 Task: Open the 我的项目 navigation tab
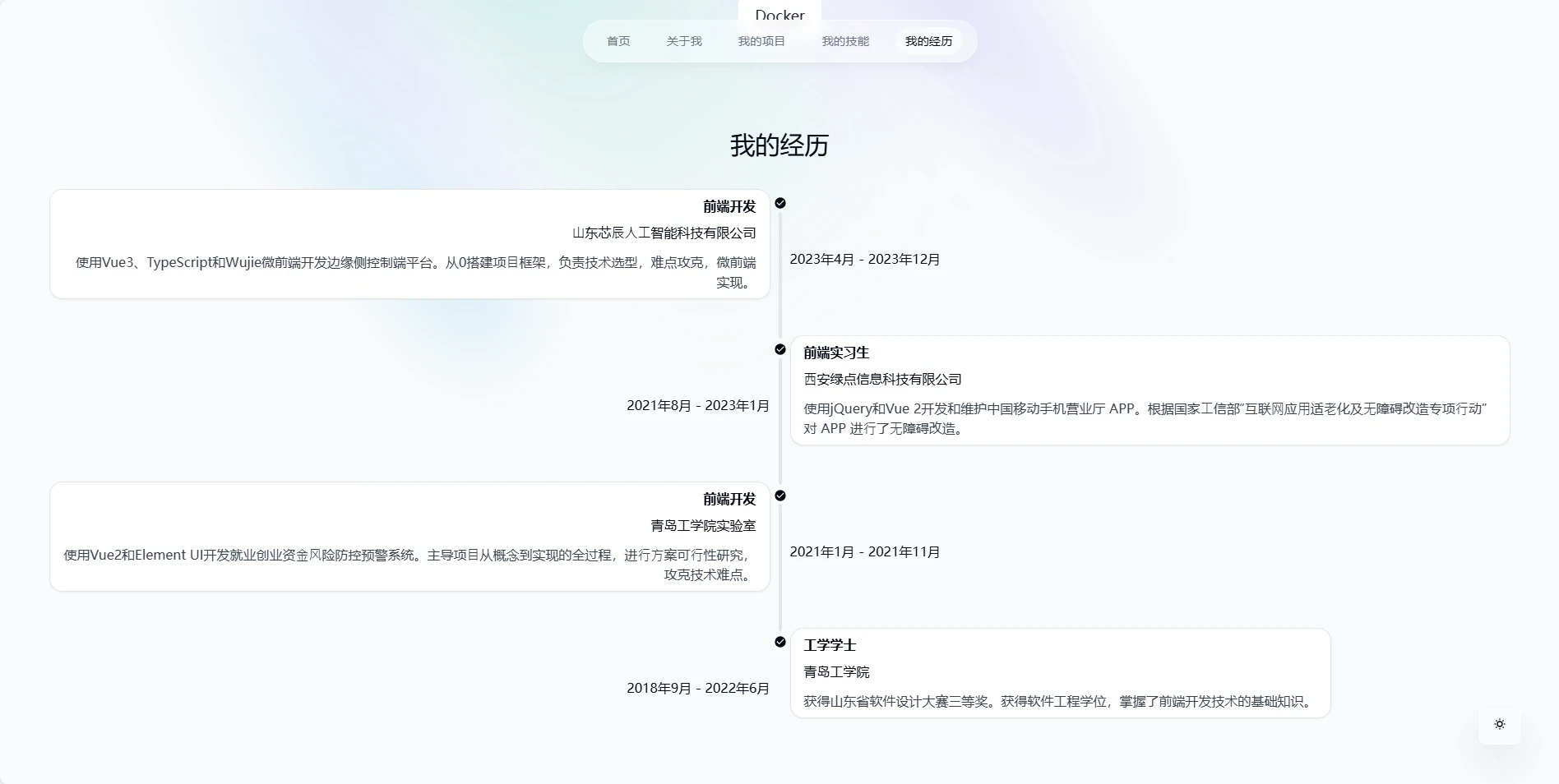(762, 40)
